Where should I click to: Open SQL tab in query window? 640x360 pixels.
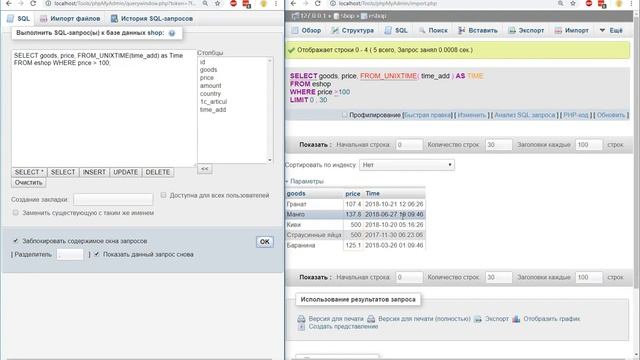19,19
